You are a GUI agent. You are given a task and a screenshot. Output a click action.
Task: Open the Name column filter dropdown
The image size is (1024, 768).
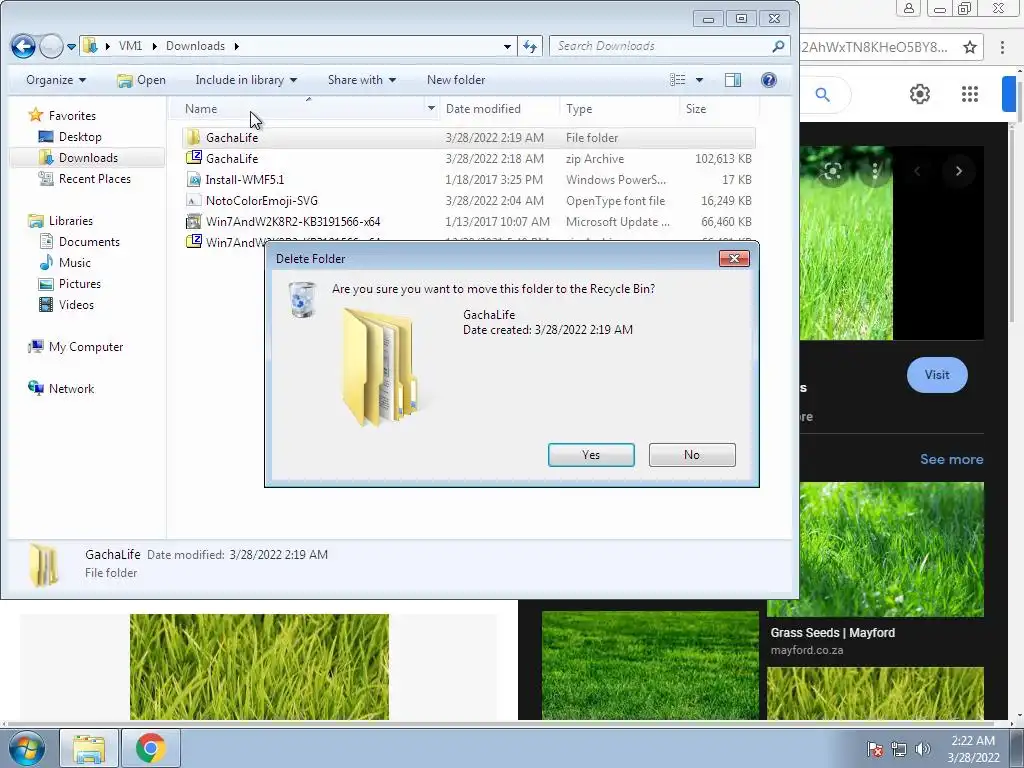point(431,108)
